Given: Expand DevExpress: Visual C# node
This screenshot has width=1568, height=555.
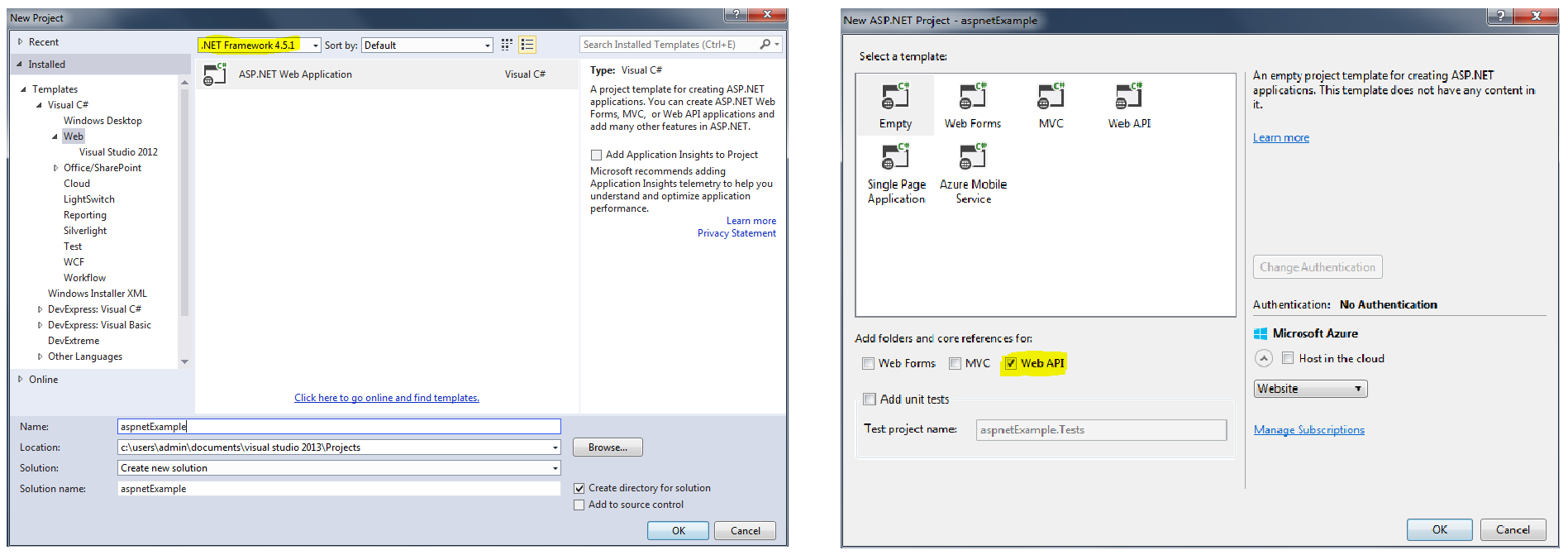Looking at the screenshot, I should (x=40, y=309).
